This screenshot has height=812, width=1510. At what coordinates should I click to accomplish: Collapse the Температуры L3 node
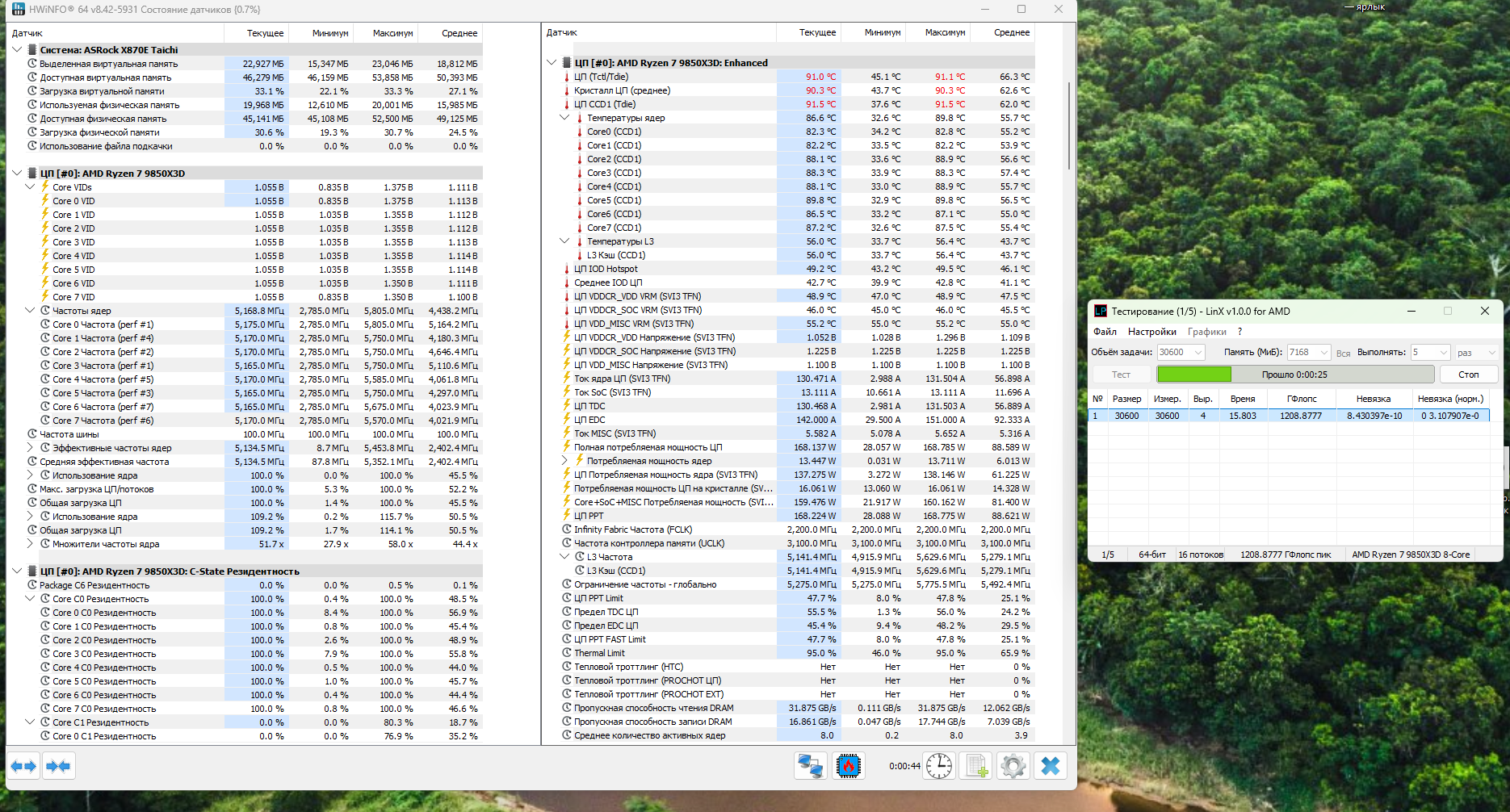pyautogui.click(x=564, y=241)
